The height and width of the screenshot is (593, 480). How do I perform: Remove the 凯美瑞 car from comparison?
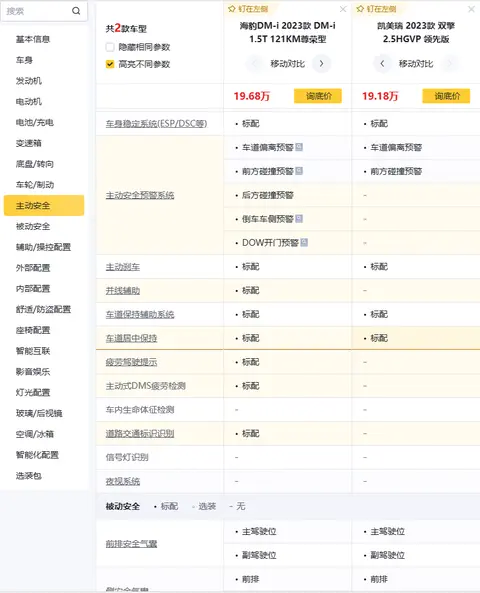[471, 9]
